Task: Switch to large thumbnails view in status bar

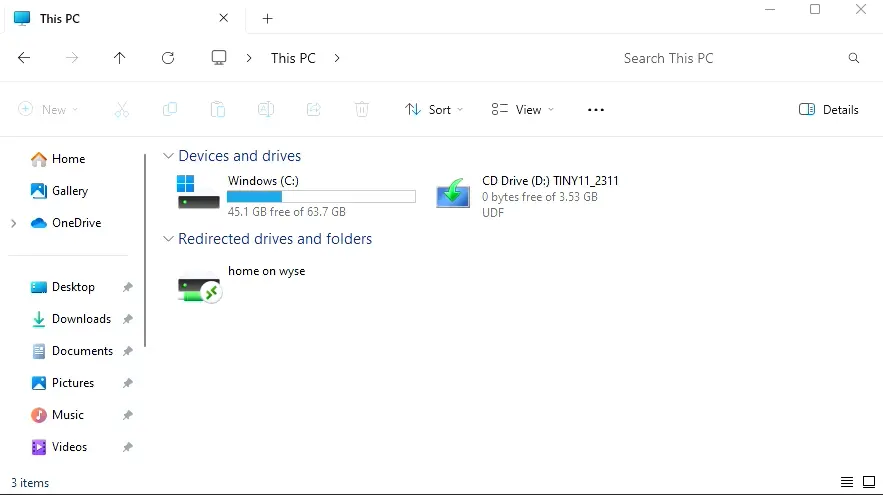Action: (x=869, y=483)
